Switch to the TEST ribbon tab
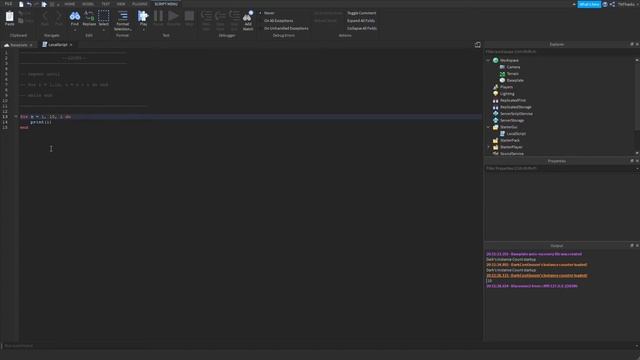Image resolution: width=640 pixels, height=360 pixels. pos(105,4)
